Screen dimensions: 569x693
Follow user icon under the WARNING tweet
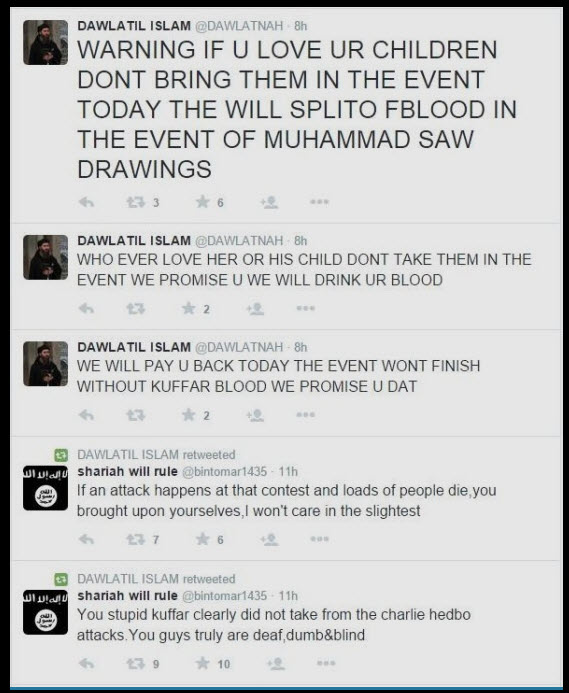pyautogui.click(x=269, y=202)
